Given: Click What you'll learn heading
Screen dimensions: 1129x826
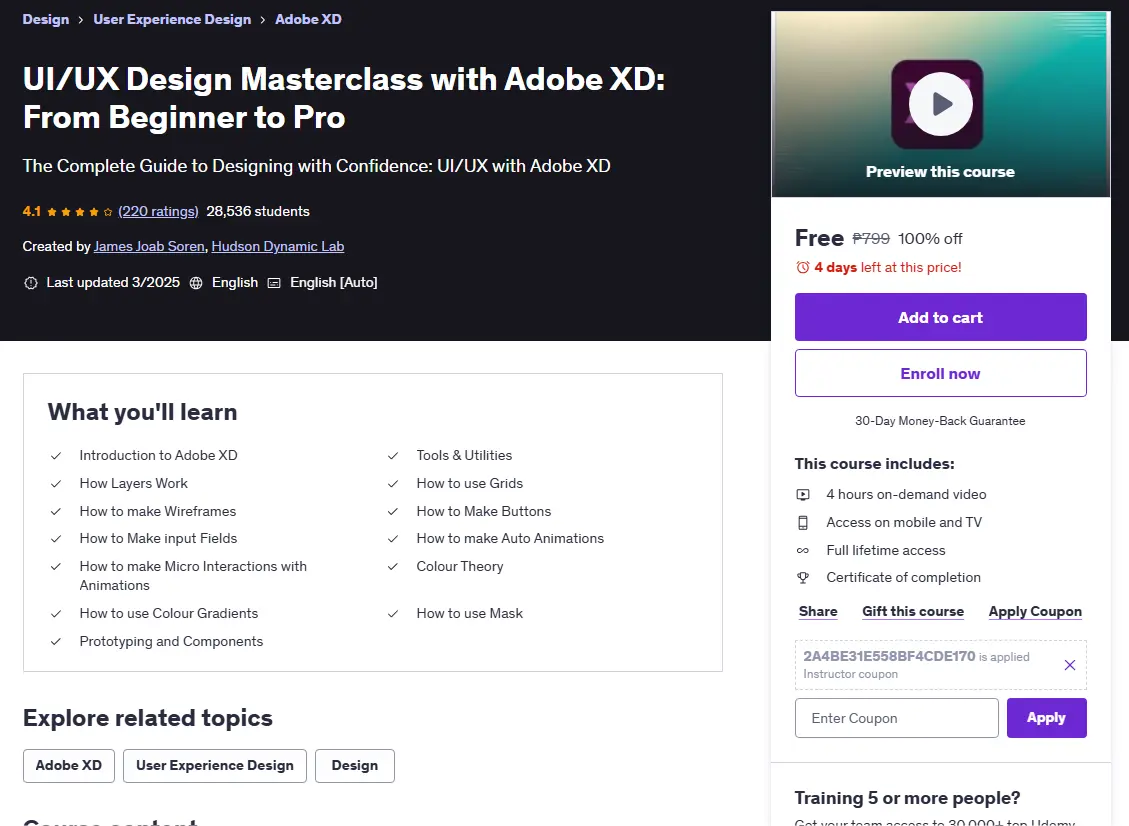Looking at the screenshot, I should click(143, 412).
